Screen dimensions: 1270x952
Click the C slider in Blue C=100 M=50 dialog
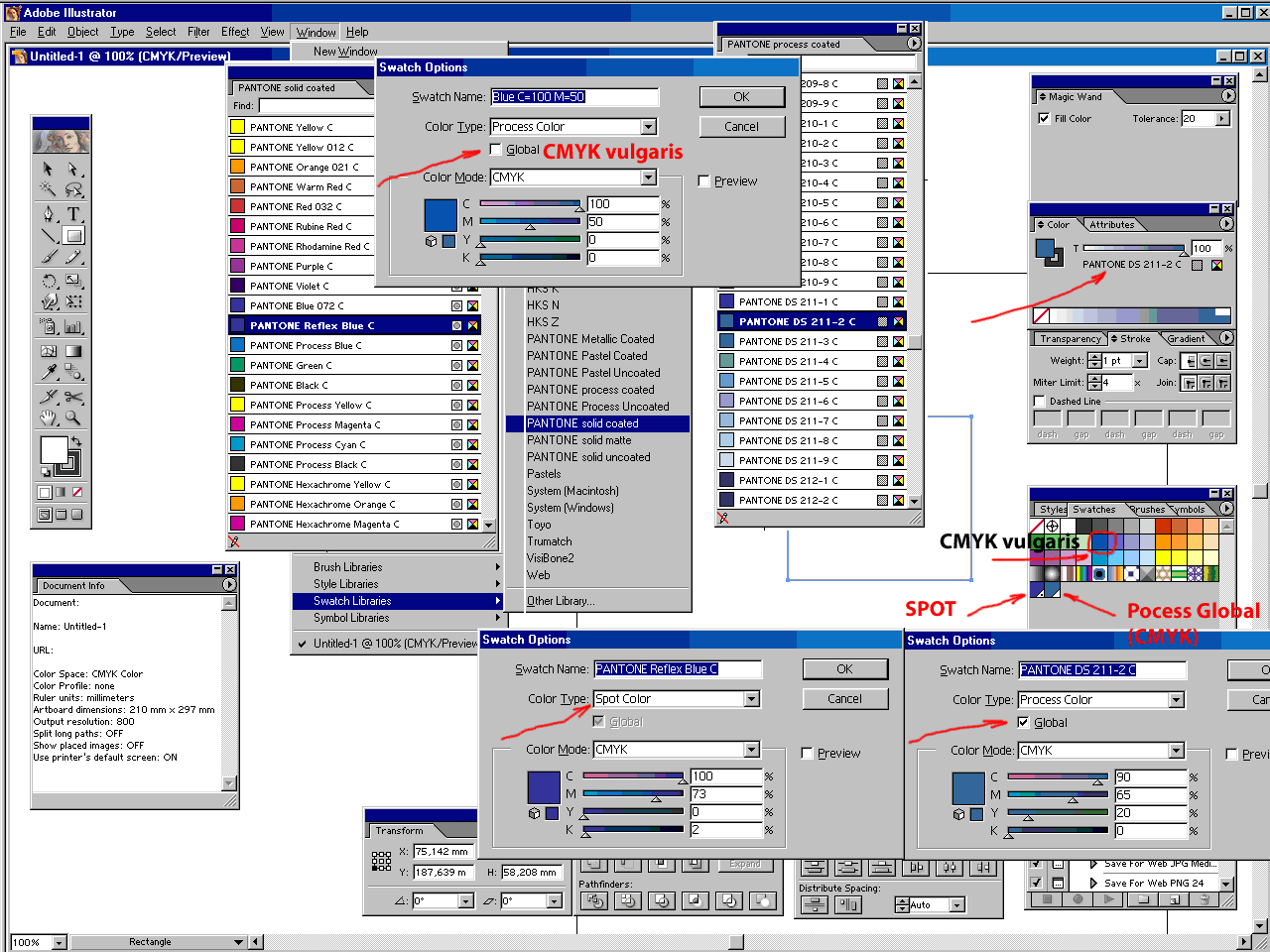[530, 204]
